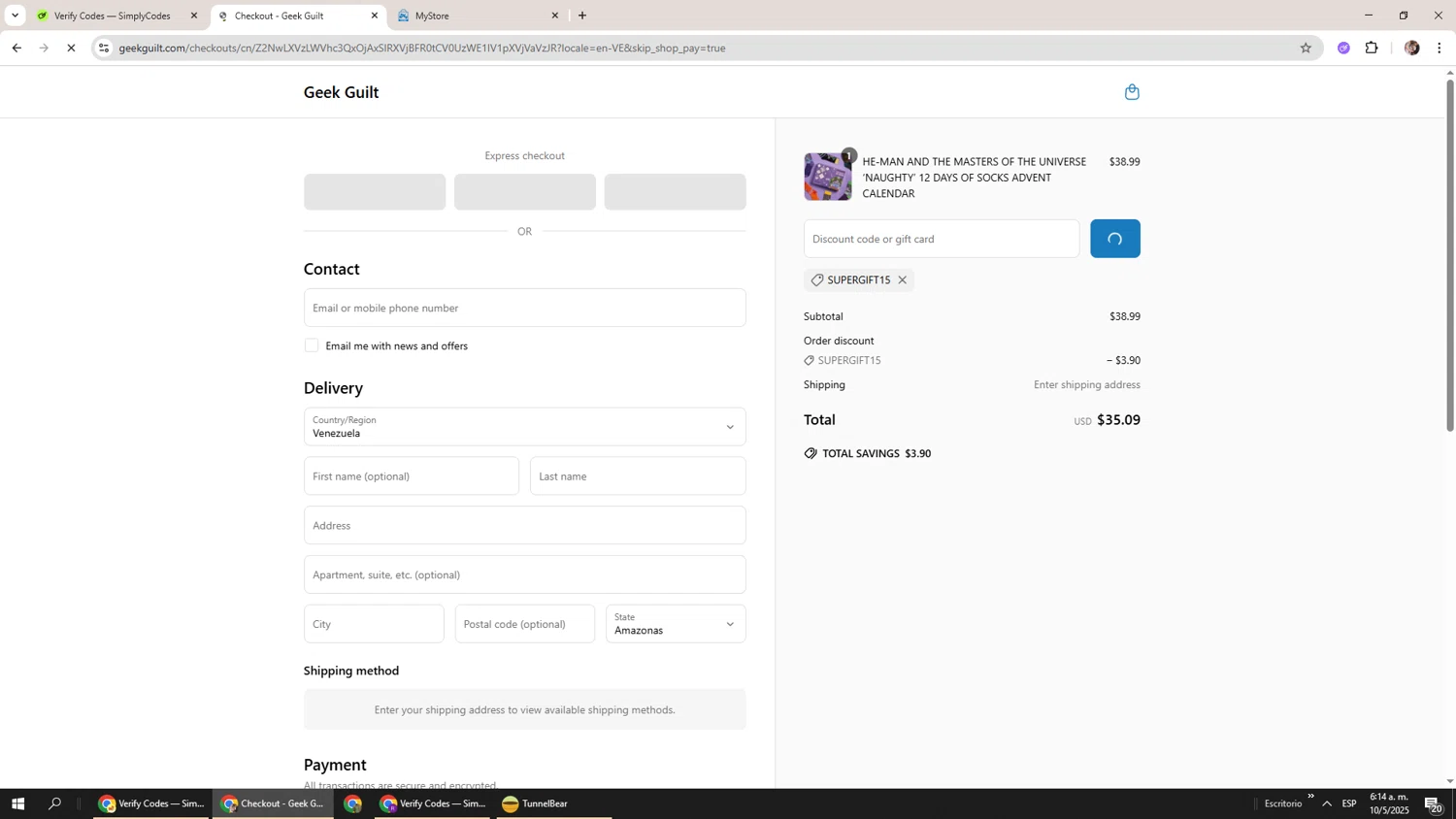This screenshot has width=1456, height=819.
Task: Click the middle express checkout placeholder button
Action: pos(525,192)
